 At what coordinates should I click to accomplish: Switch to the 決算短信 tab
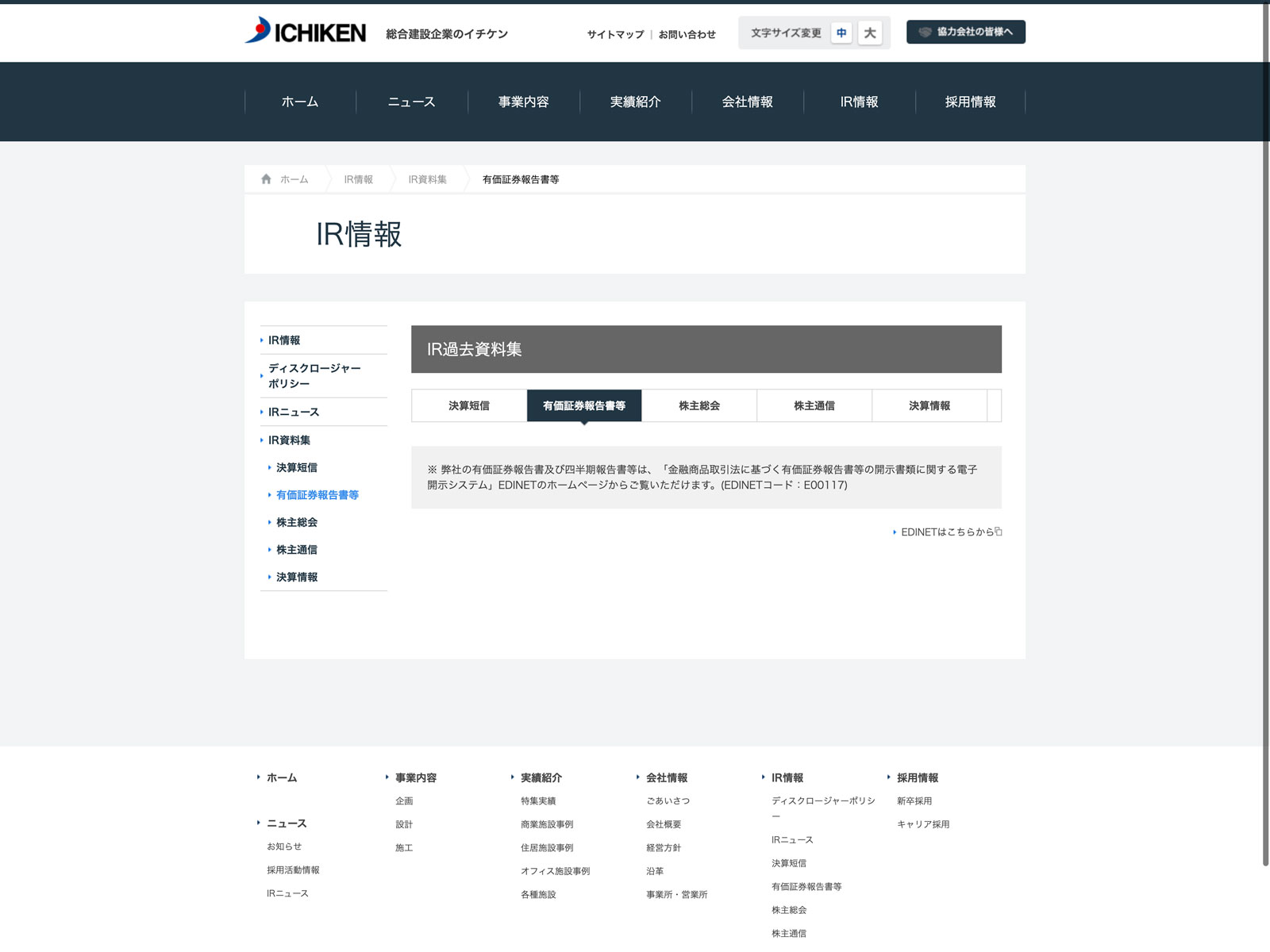(469, 405)
